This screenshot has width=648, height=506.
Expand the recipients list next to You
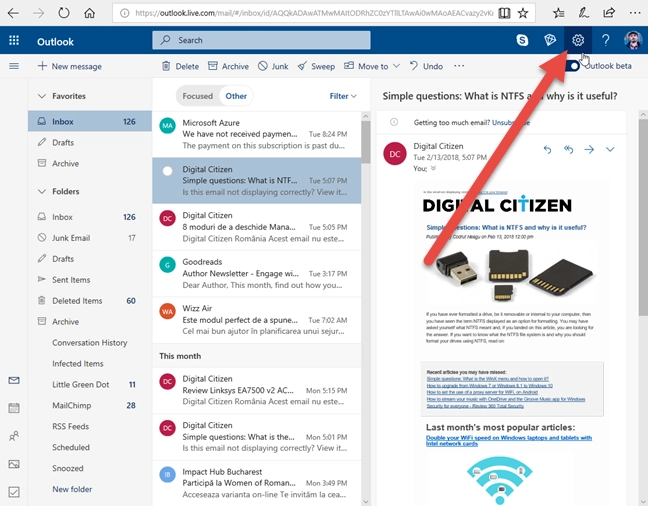pyautogui.click(x=433, y=168)
